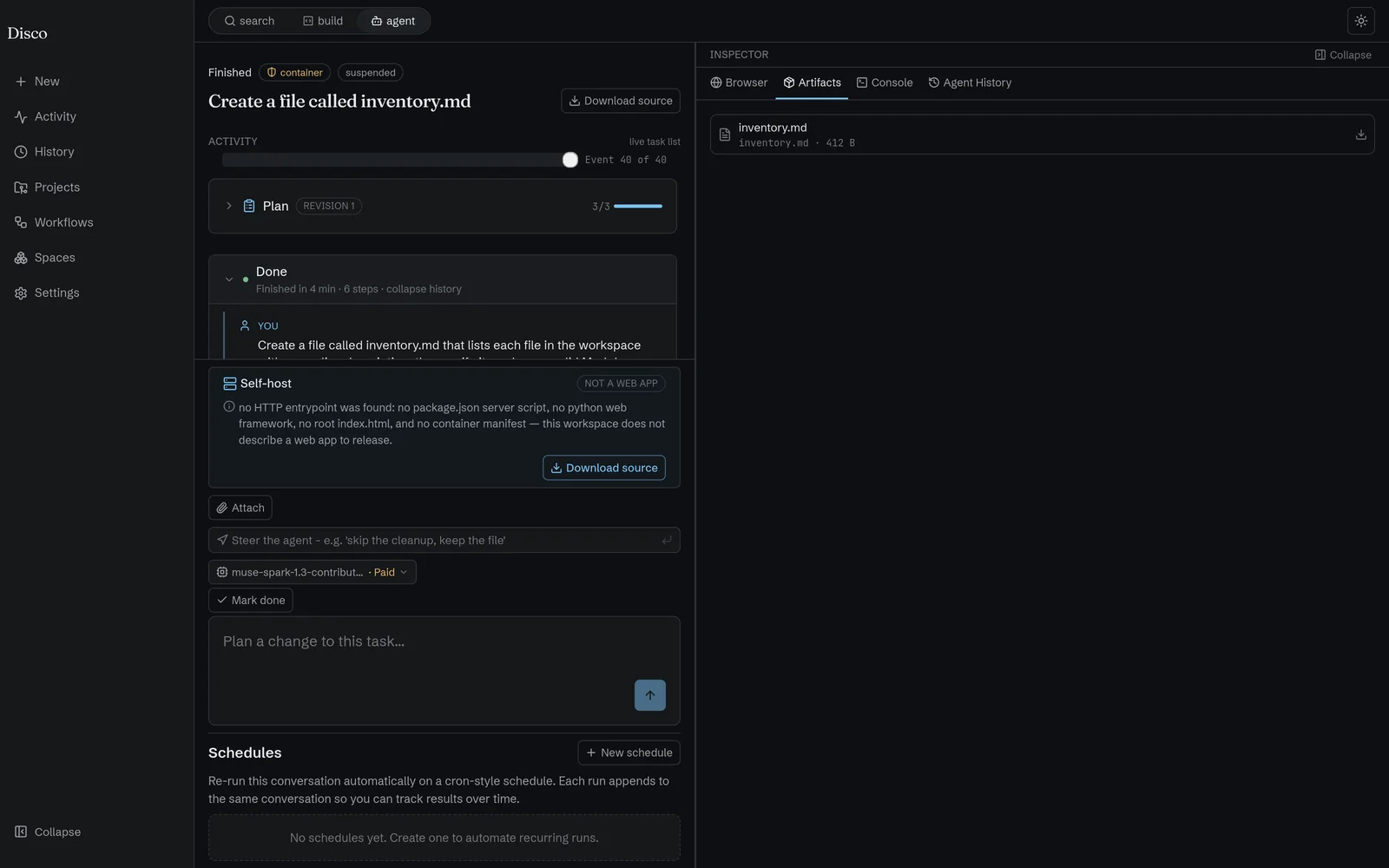Collapse the Done section chevron
Image resolution: width=1389 pixels, height=868 pixels.
[229, 279]
